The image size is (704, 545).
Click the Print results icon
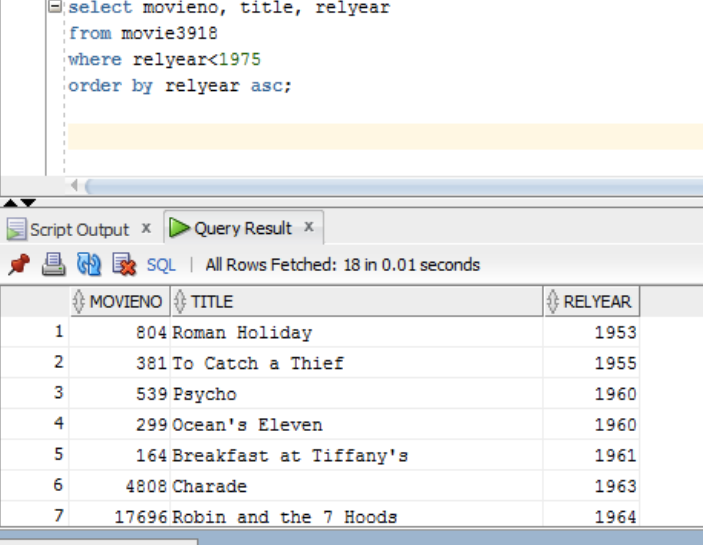53,264
